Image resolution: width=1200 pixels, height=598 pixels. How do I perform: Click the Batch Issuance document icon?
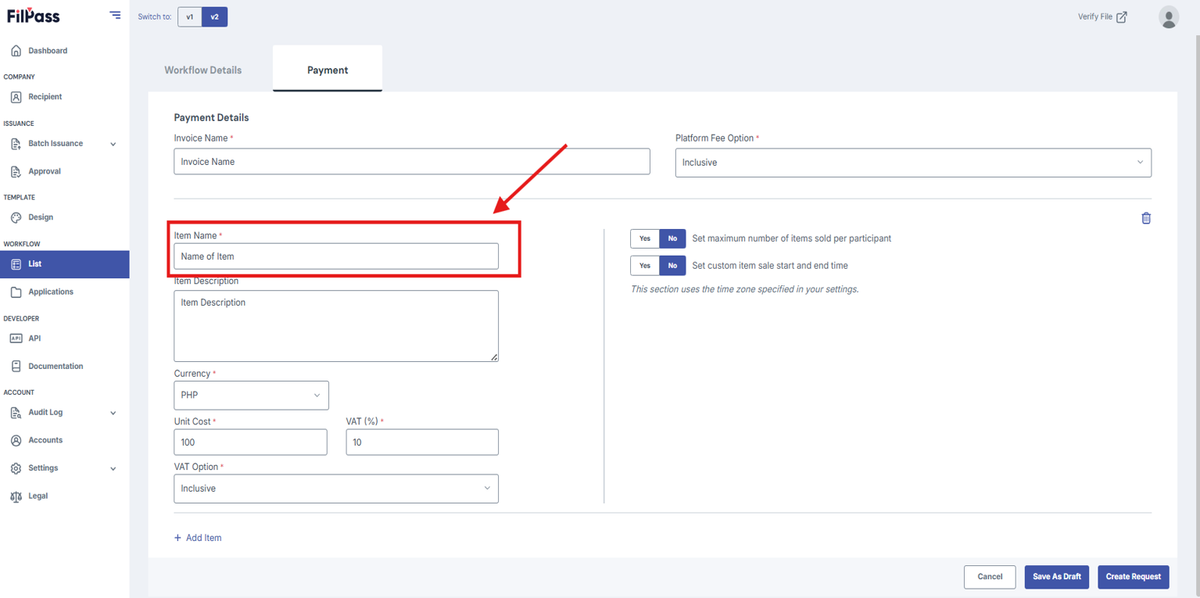[16, 144]
